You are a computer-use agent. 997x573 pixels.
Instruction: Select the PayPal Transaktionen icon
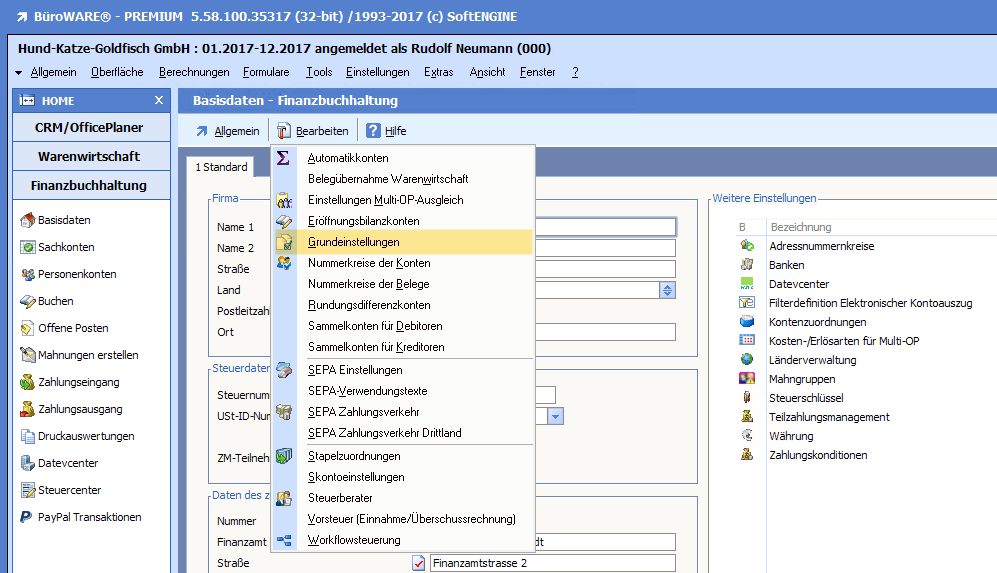[x=28, y=517]
